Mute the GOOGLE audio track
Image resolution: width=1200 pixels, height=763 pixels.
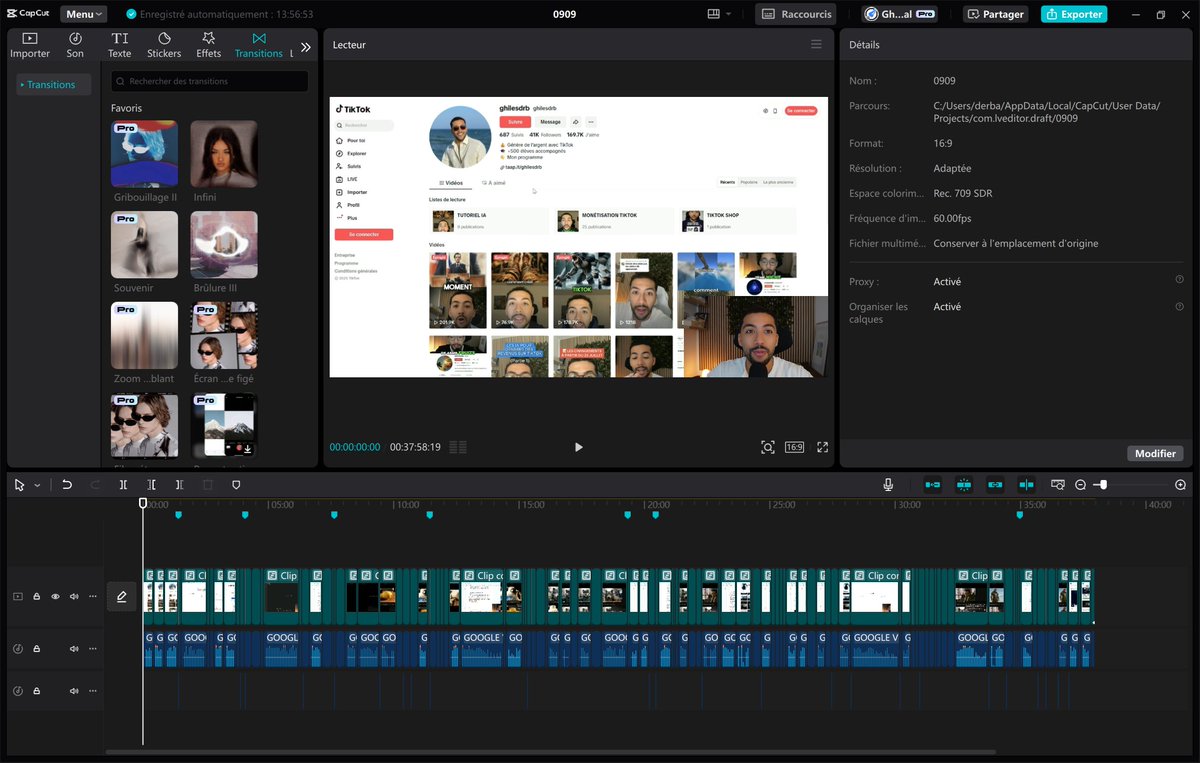(74, 649)
